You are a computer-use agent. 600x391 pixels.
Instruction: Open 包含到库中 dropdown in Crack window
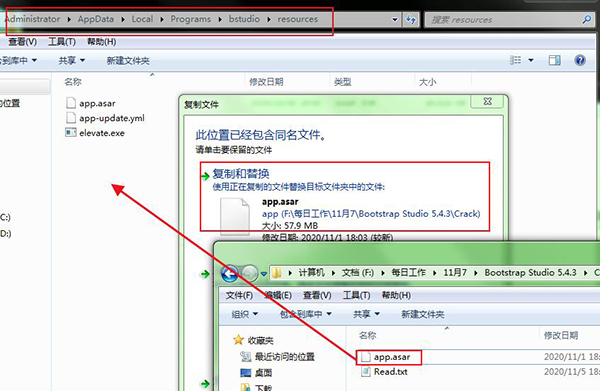[x=305, y=314]
